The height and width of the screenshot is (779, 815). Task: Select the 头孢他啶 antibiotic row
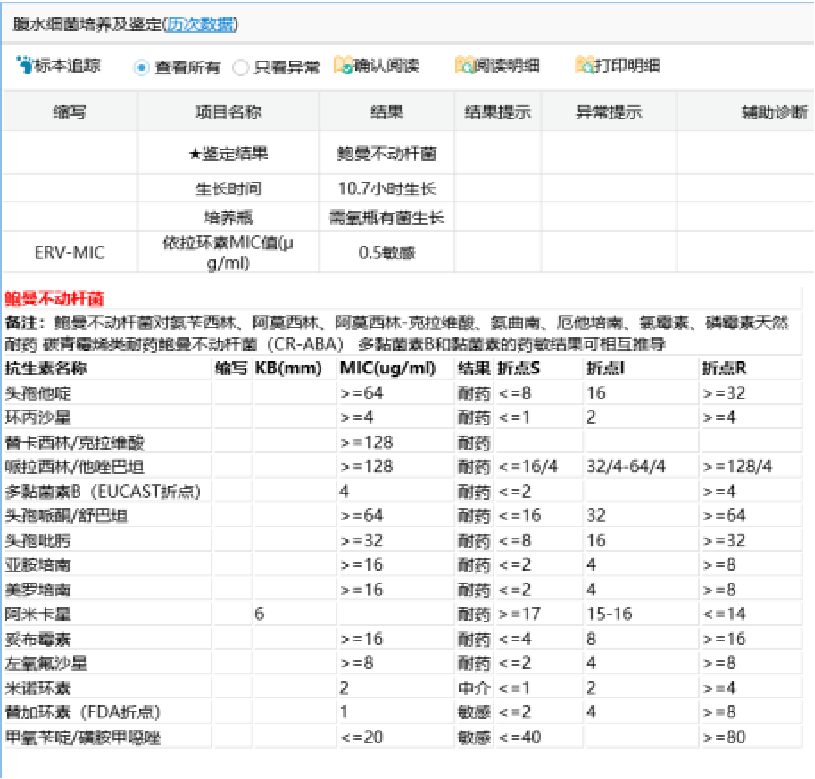pos(38,393)
